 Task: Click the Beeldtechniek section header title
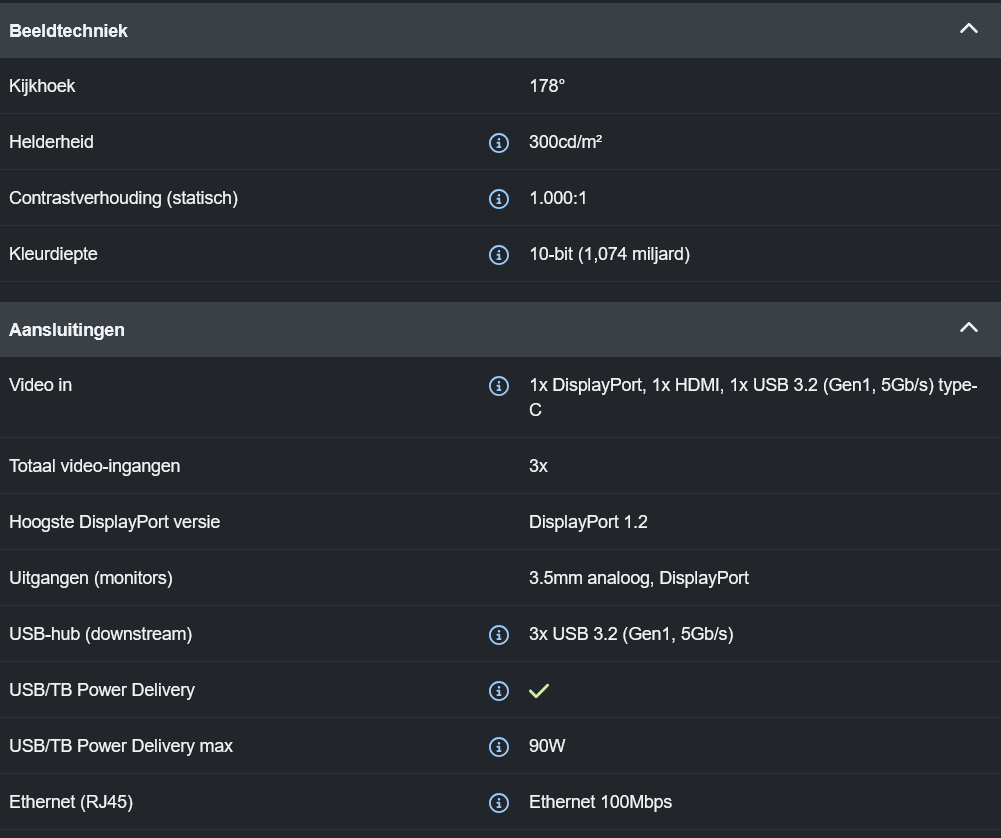tap(68, 31)
